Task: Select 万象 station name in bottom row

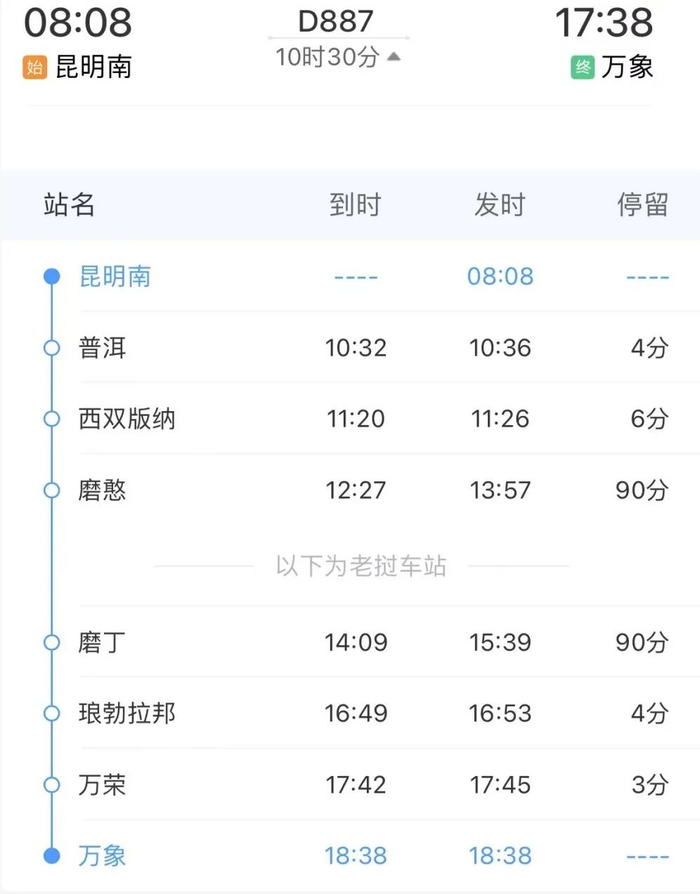Action: coord(103,856)
